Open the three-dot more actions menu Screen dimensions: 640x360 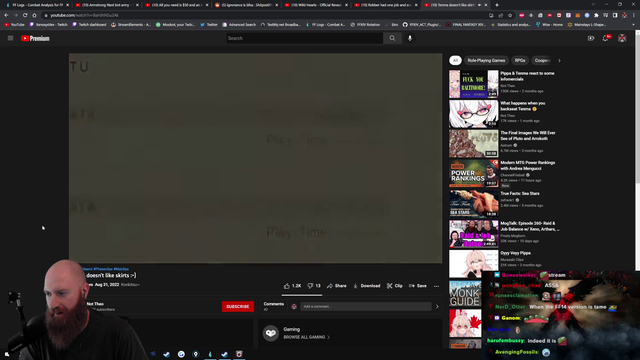[x=436, y=286]
